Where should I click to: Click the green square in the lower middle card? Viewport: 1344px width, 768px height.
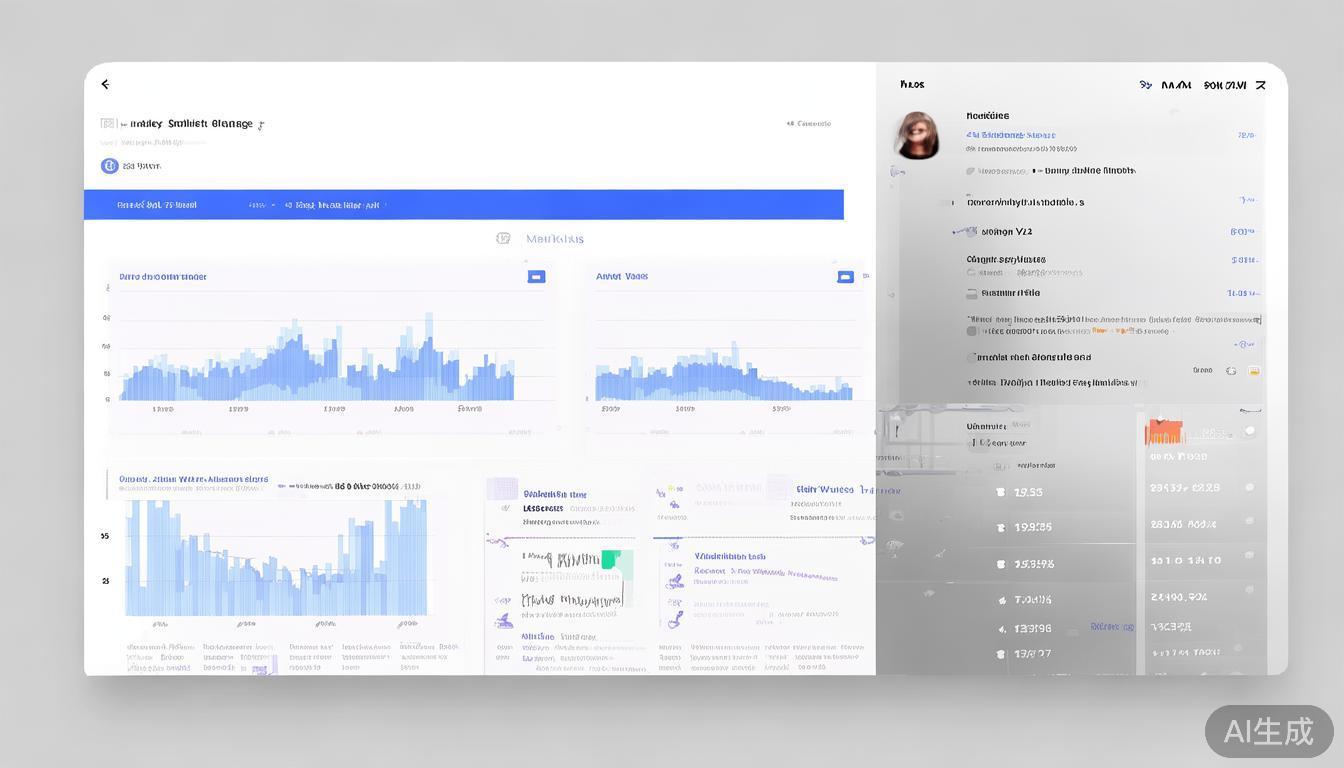[x=610, y=559]
